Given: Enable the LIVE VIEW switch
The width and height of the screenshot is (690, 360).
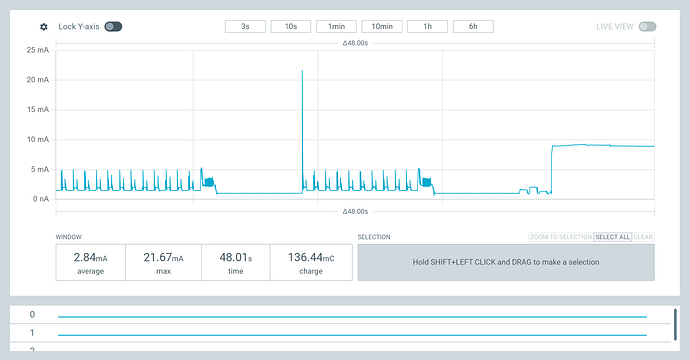Looking at the screenshot, I should [647, 26].
